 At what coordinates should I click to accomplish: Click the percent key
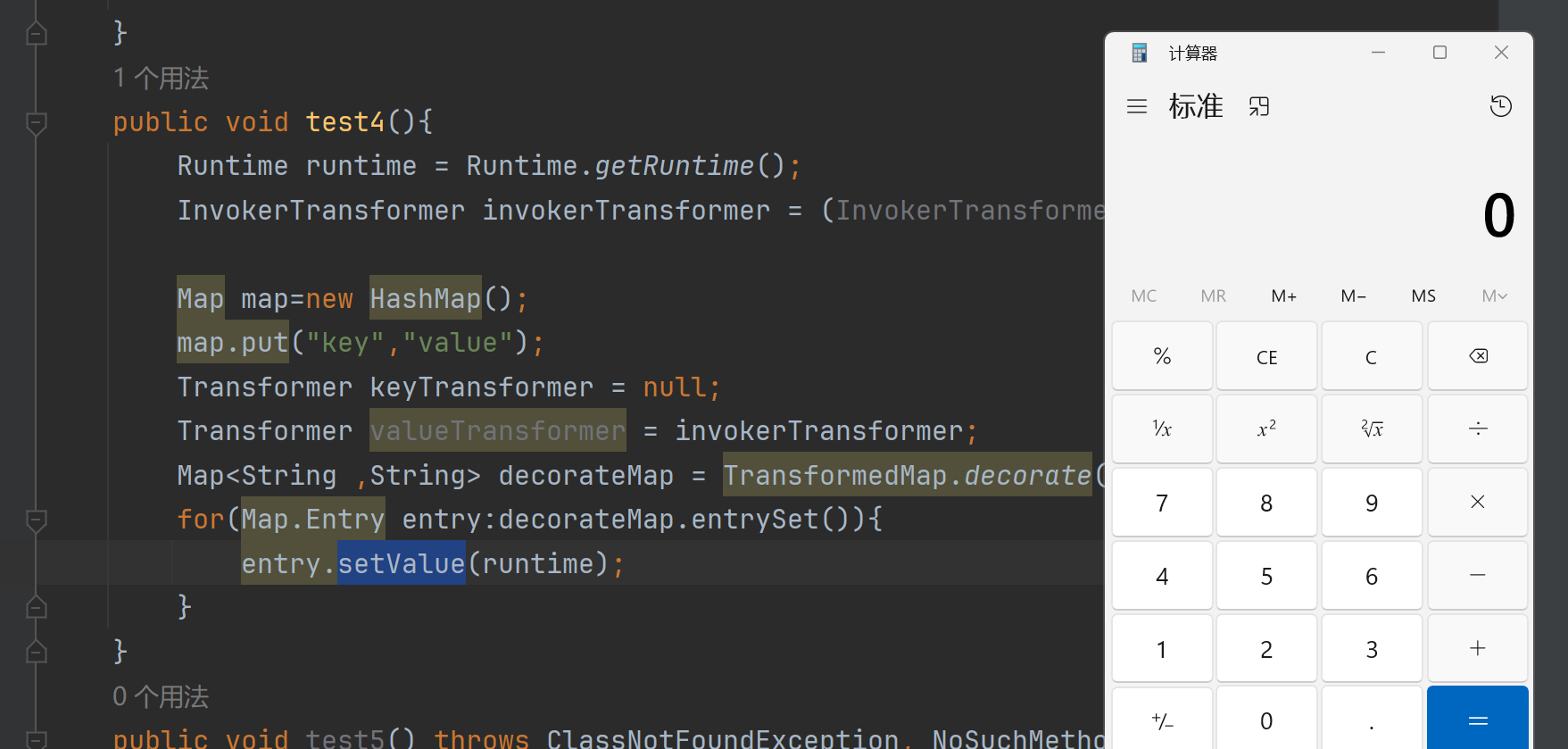click(1162, 356)
